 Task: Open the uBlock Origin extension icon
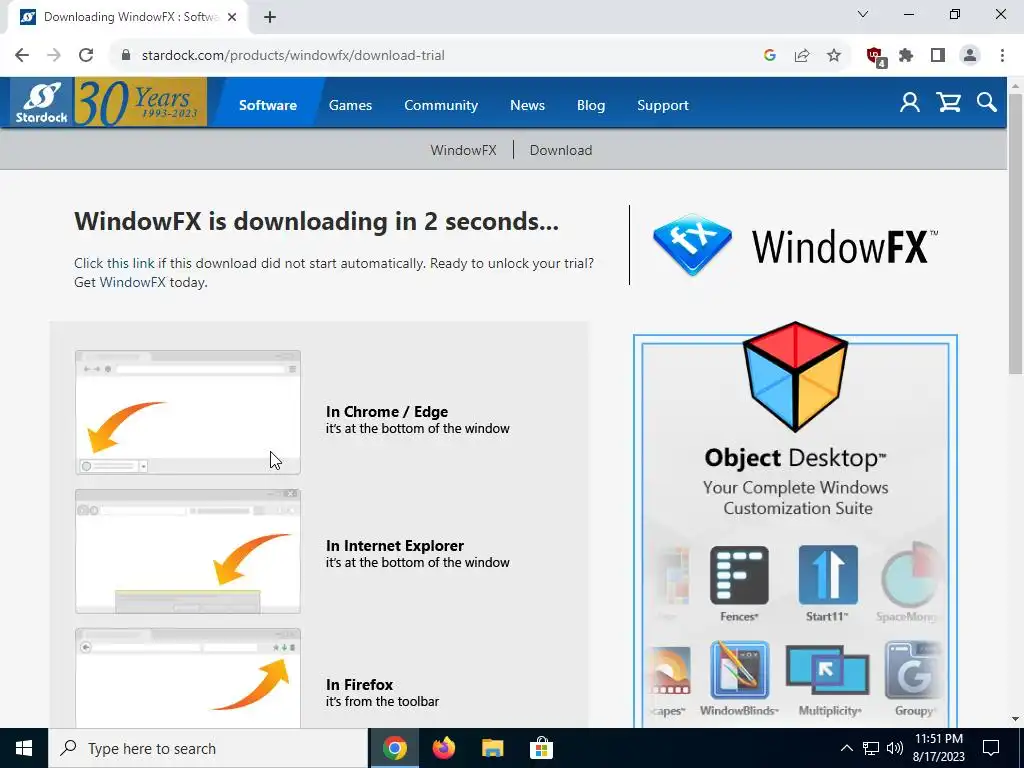[876, 57]
